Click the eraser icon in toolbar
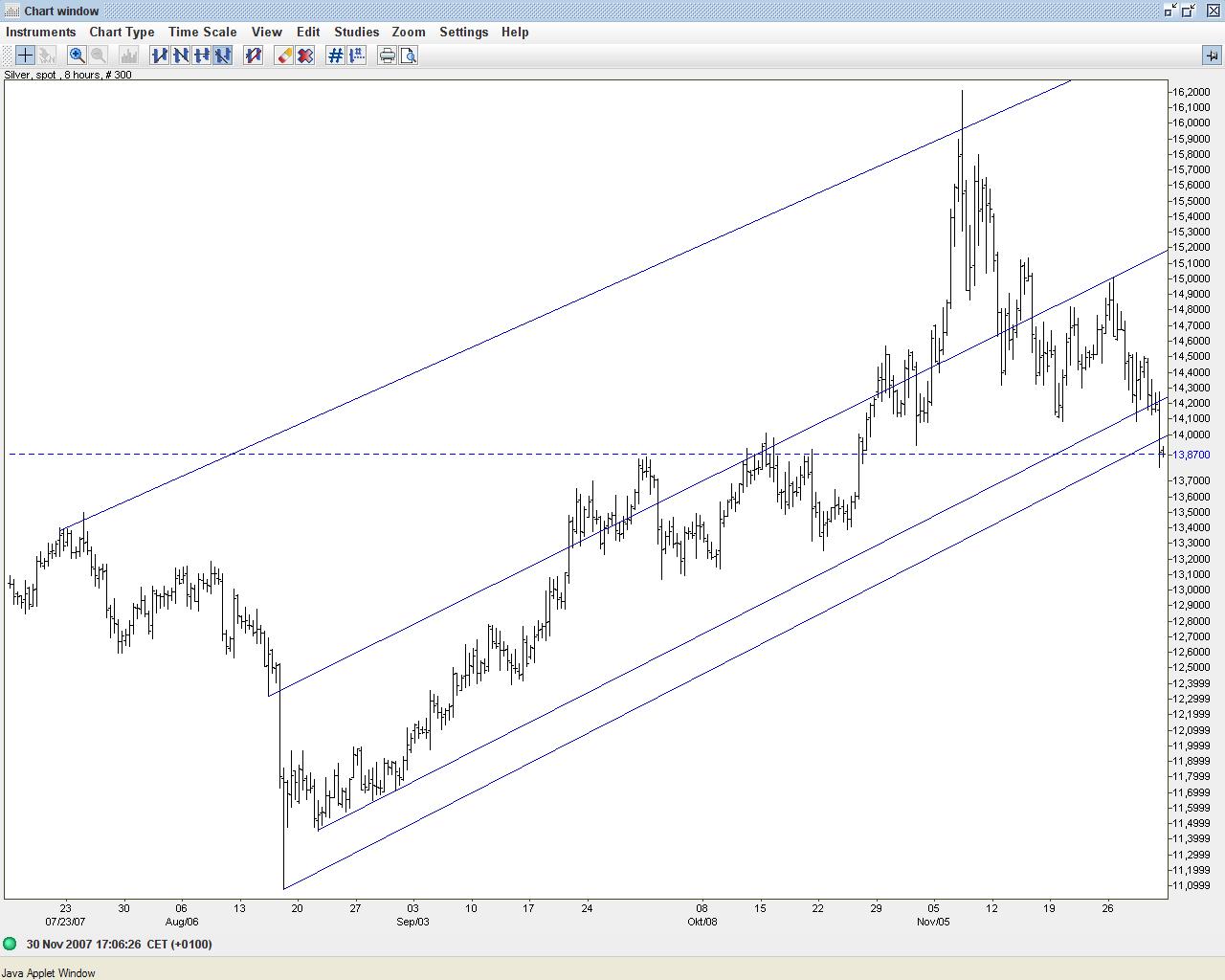 284,56
